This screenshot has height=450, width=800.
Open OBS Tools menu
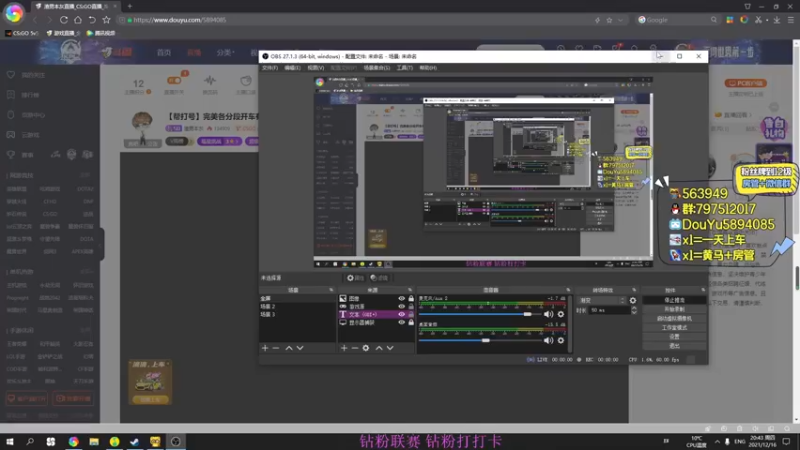[405, 68]
